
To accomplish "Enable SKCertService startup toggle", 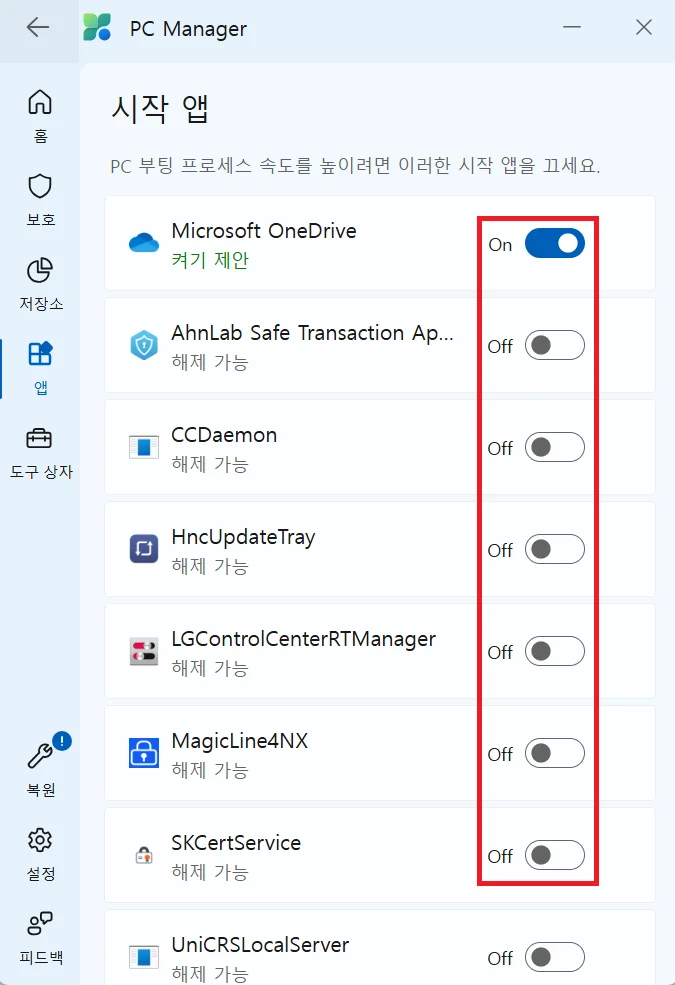I will click(x=554, y=855).
